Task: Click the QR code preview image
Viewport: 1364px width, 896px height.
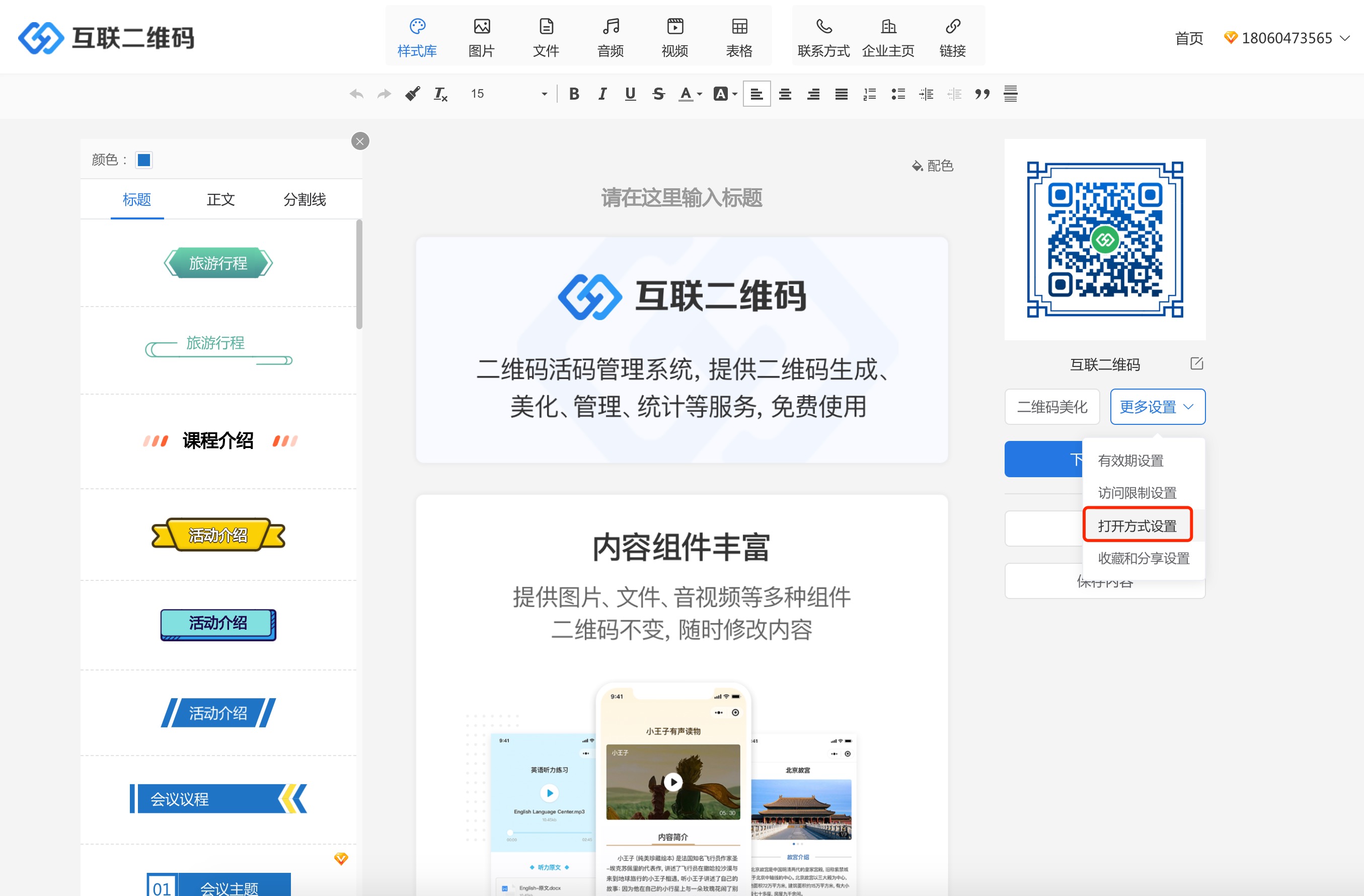Action: pos(1105,240)
